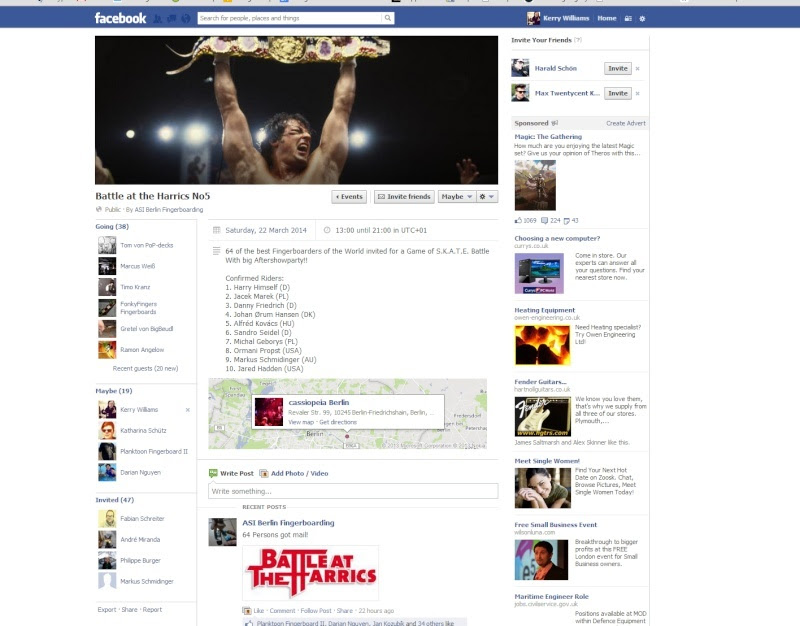Open ASI Berlin Fingerboarding host link
800x626 pixels.
click(168, 210)
